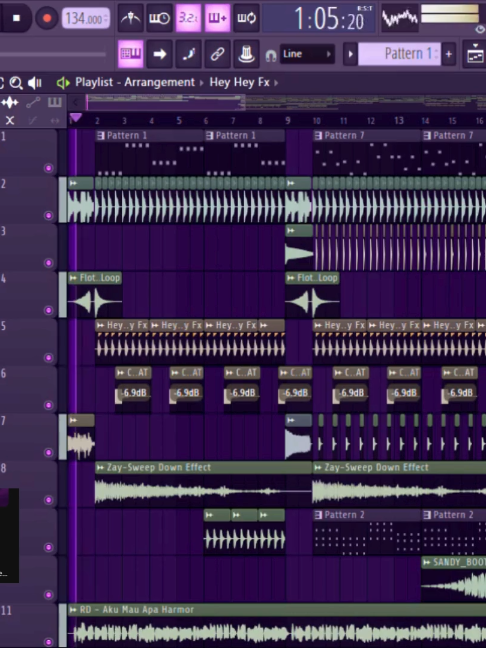Click the stamp tool icon
Viewport: 486px width, 648px height.
(246, 54)
